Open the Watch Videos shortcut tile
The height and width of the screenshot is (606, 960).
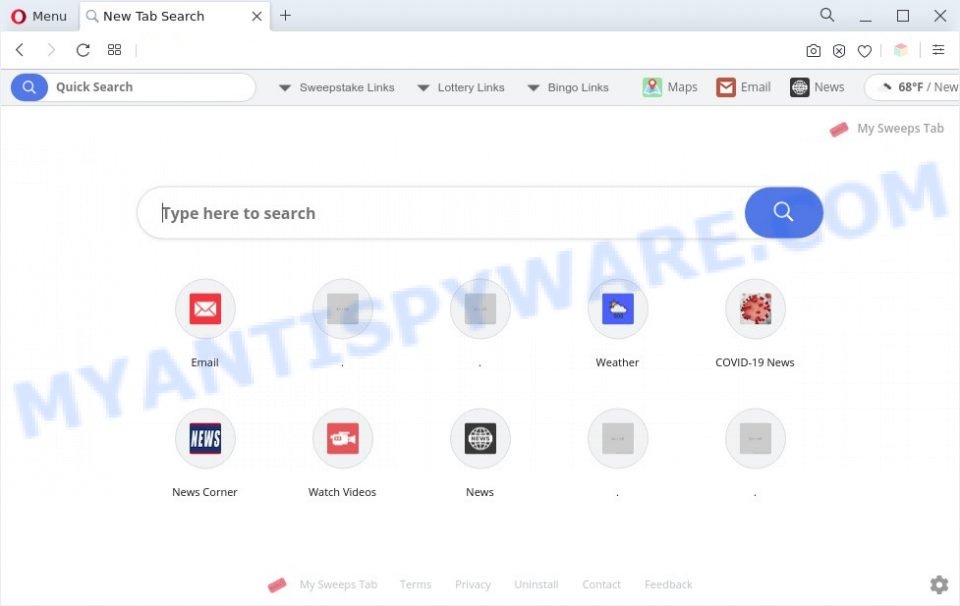343,438
